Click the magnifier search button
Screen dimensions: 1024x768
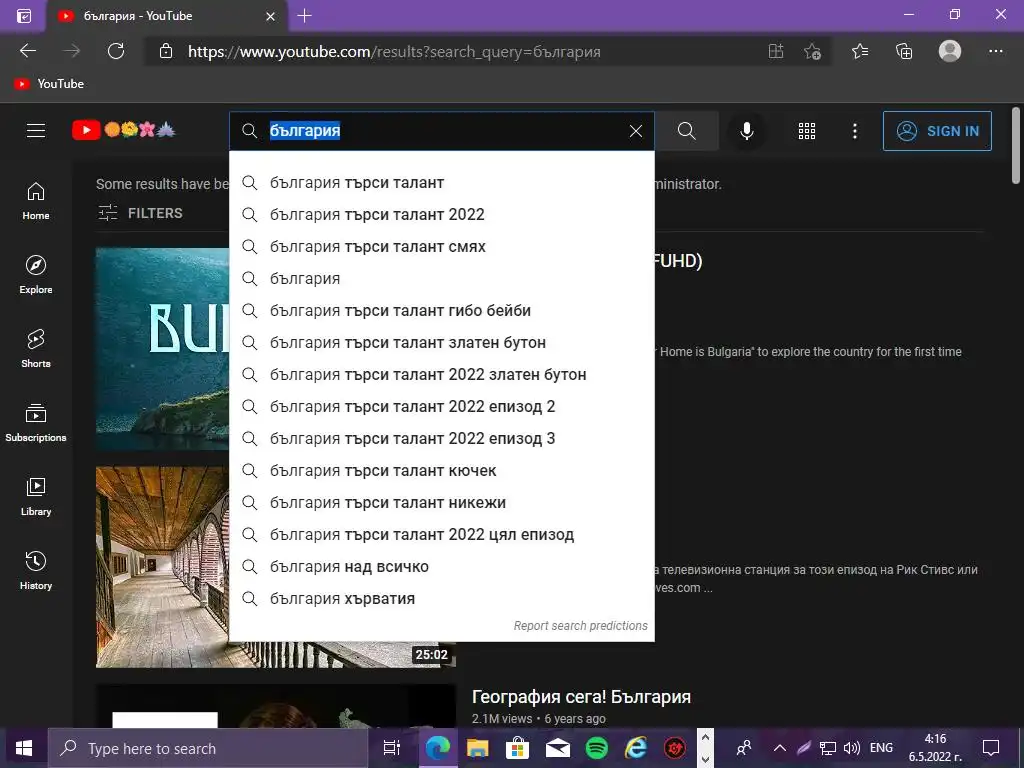[686, 131]
